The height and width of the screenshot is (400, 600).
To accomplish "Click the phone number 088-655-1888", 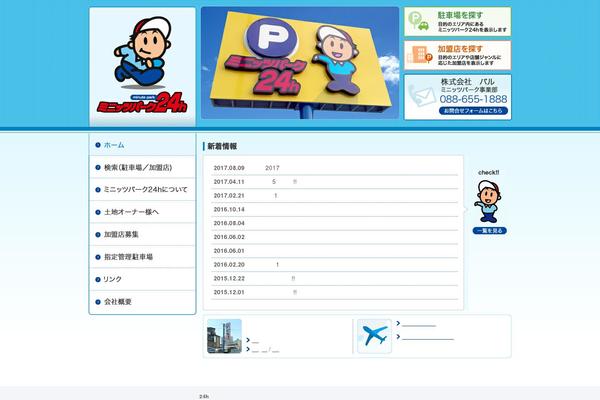I will [x=473, y=99].
